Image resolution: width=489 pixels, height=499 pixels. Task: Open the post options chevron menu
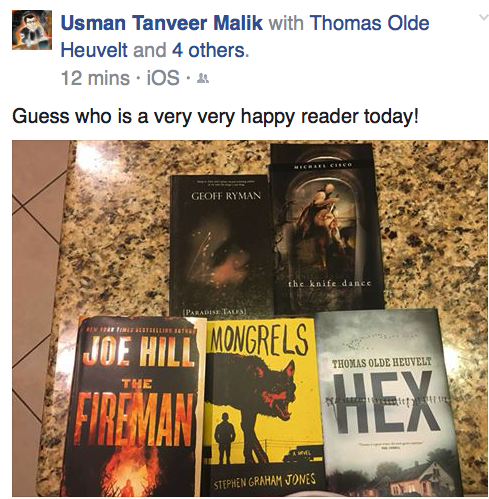(x=483, y=17)
